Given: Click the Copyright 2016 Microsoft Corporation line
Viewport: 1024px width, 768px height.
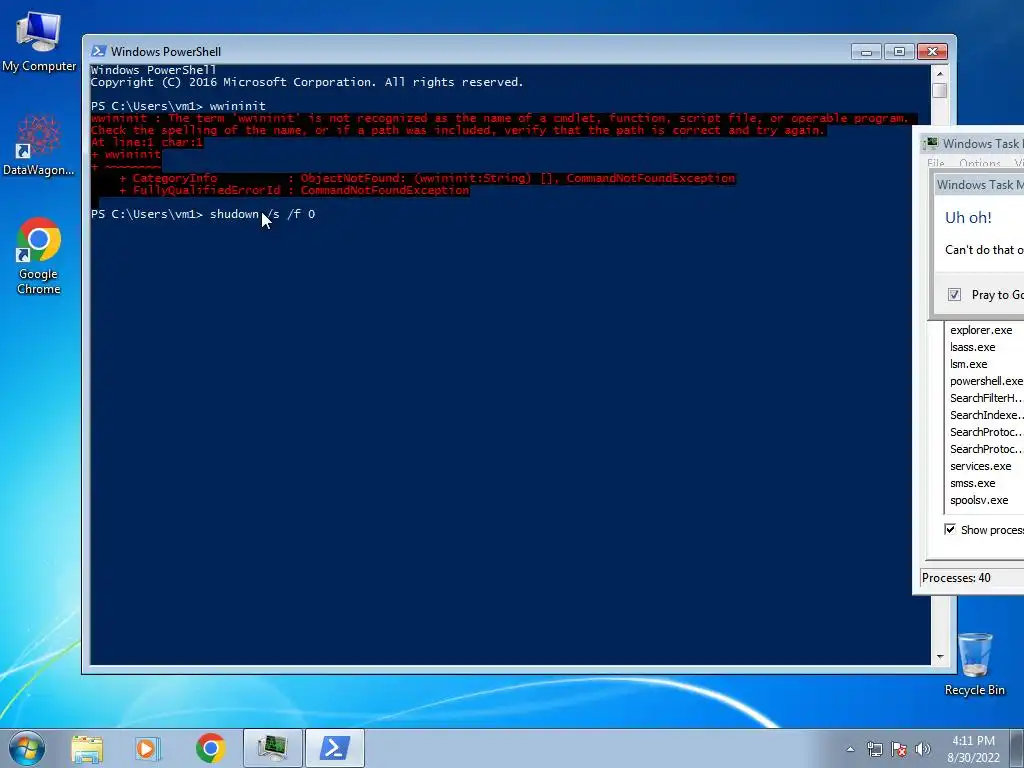Looking at the screenshot, I should tap(307, 82).
